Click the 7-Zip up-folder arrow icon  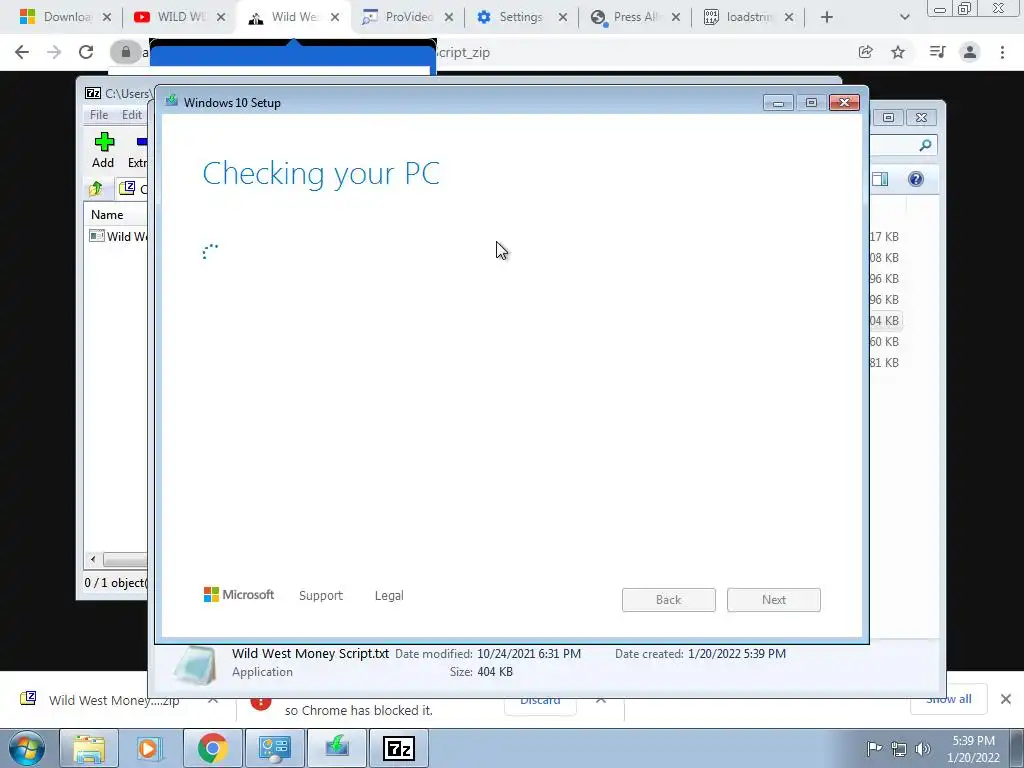point(96,189)
